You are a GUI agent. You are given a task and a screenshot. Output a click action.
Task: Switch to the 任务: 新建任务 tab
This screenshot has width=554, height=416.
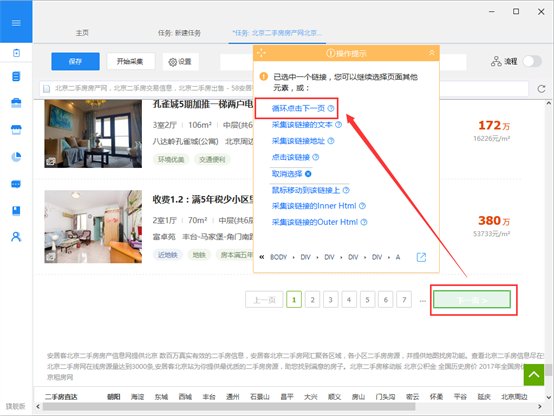coord(179,33)
